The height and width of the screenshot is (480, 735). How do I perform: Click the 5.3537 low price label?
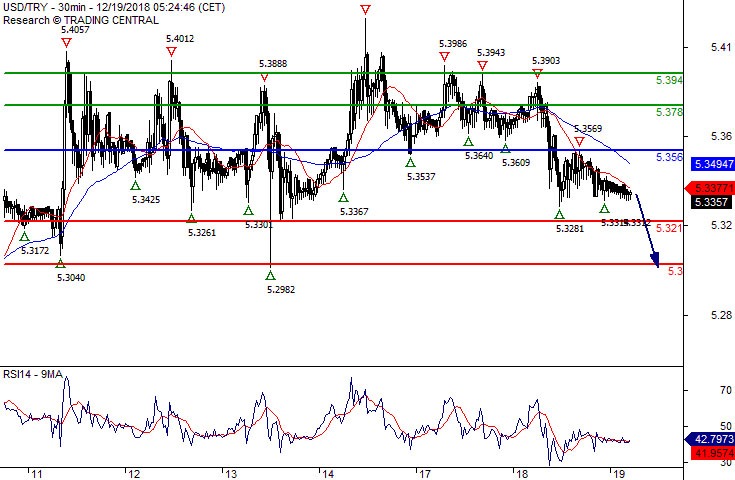click(x=421, y=177)
